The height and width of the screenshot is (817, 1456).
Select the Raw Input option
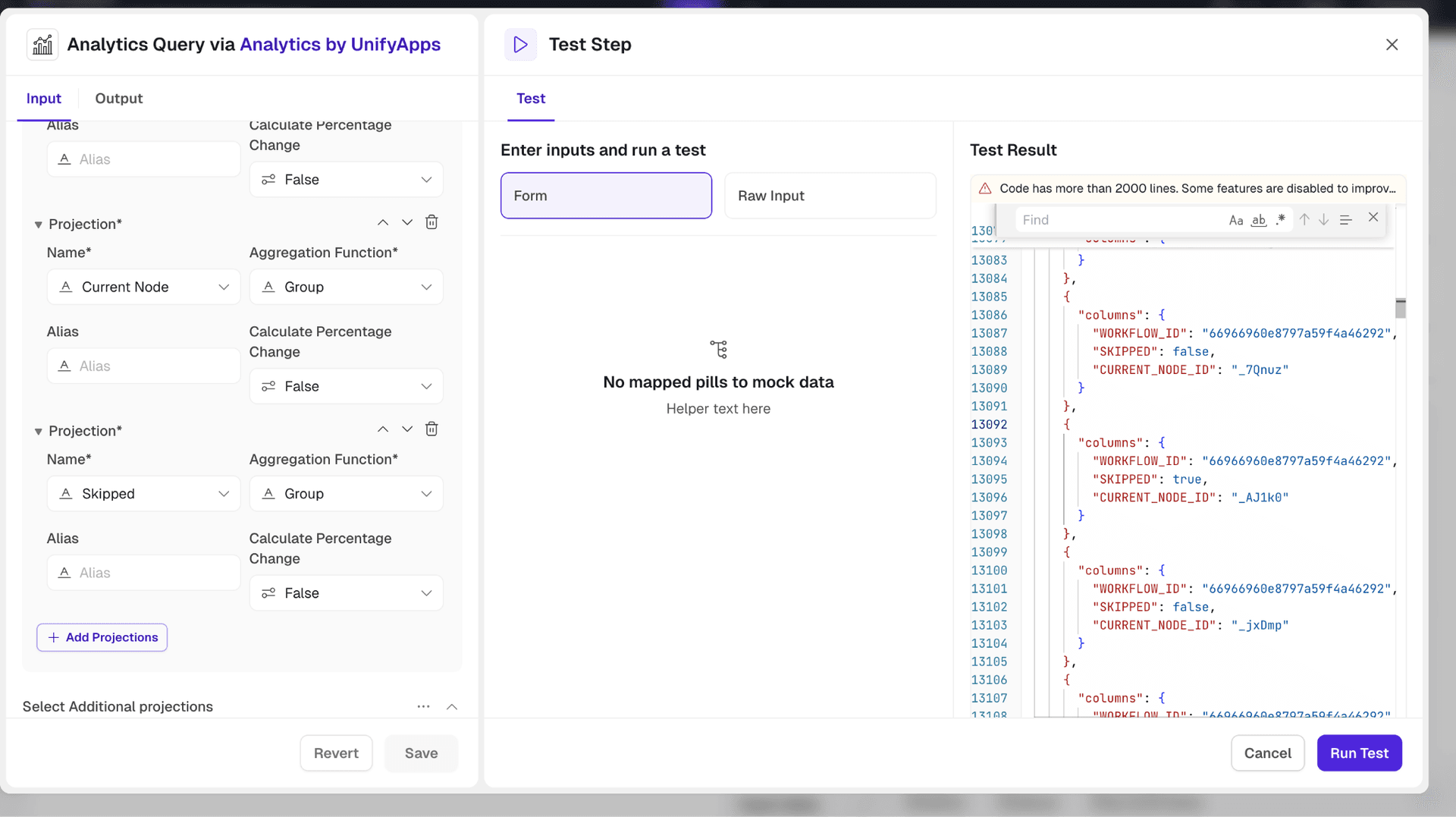click(830, 196)
